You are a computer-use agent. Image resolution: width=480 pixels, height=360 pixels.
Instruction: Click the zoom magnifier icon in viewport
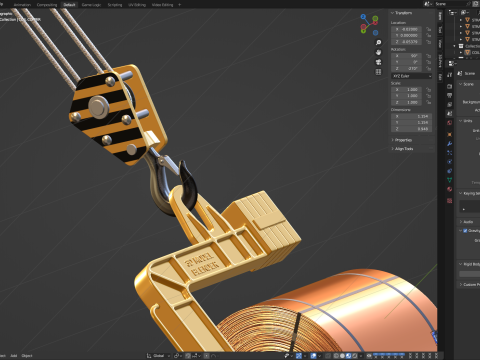(x=378, y=43)
